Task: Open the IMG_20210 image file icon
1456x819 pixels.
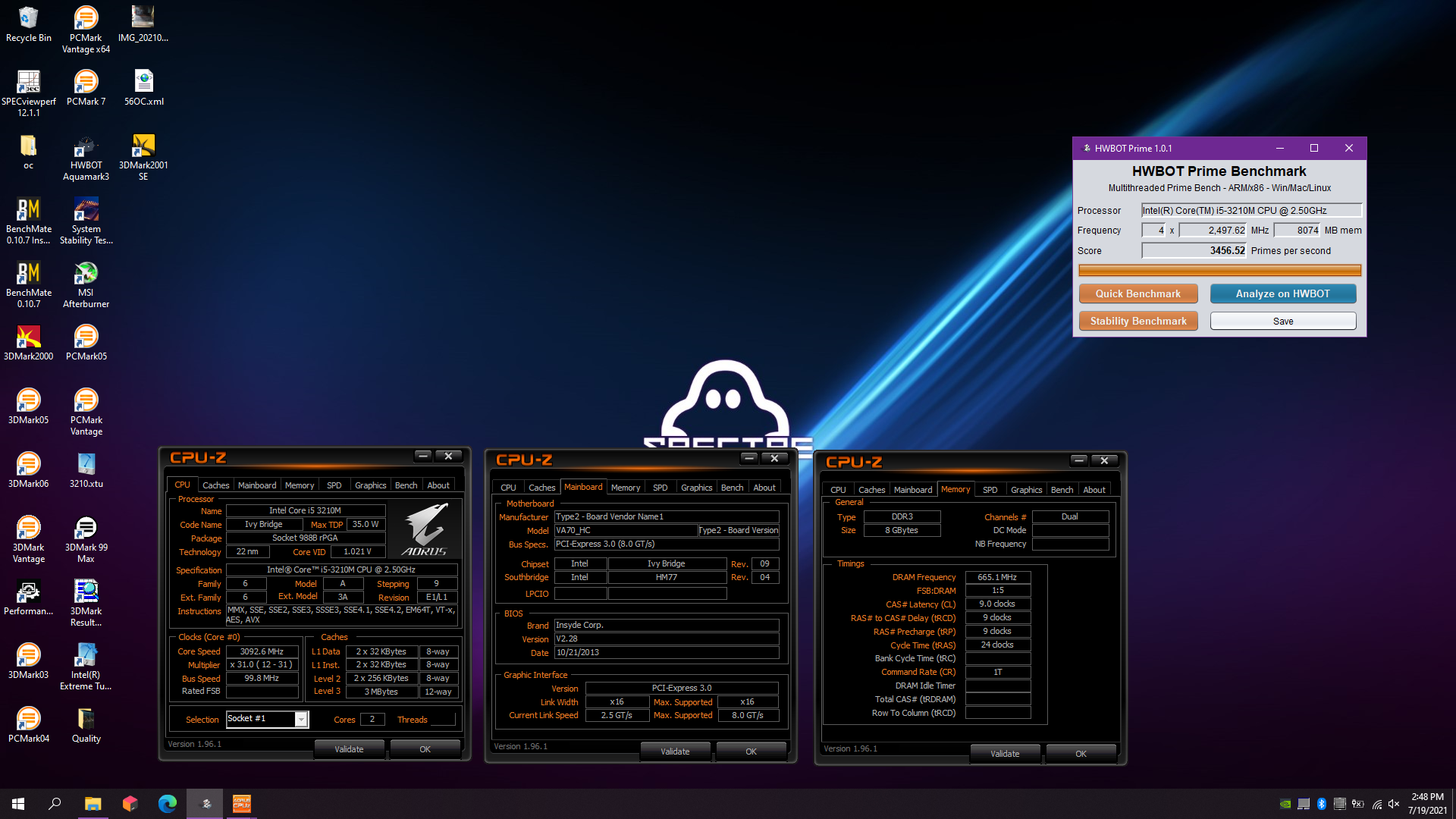Action: [143, 24]
